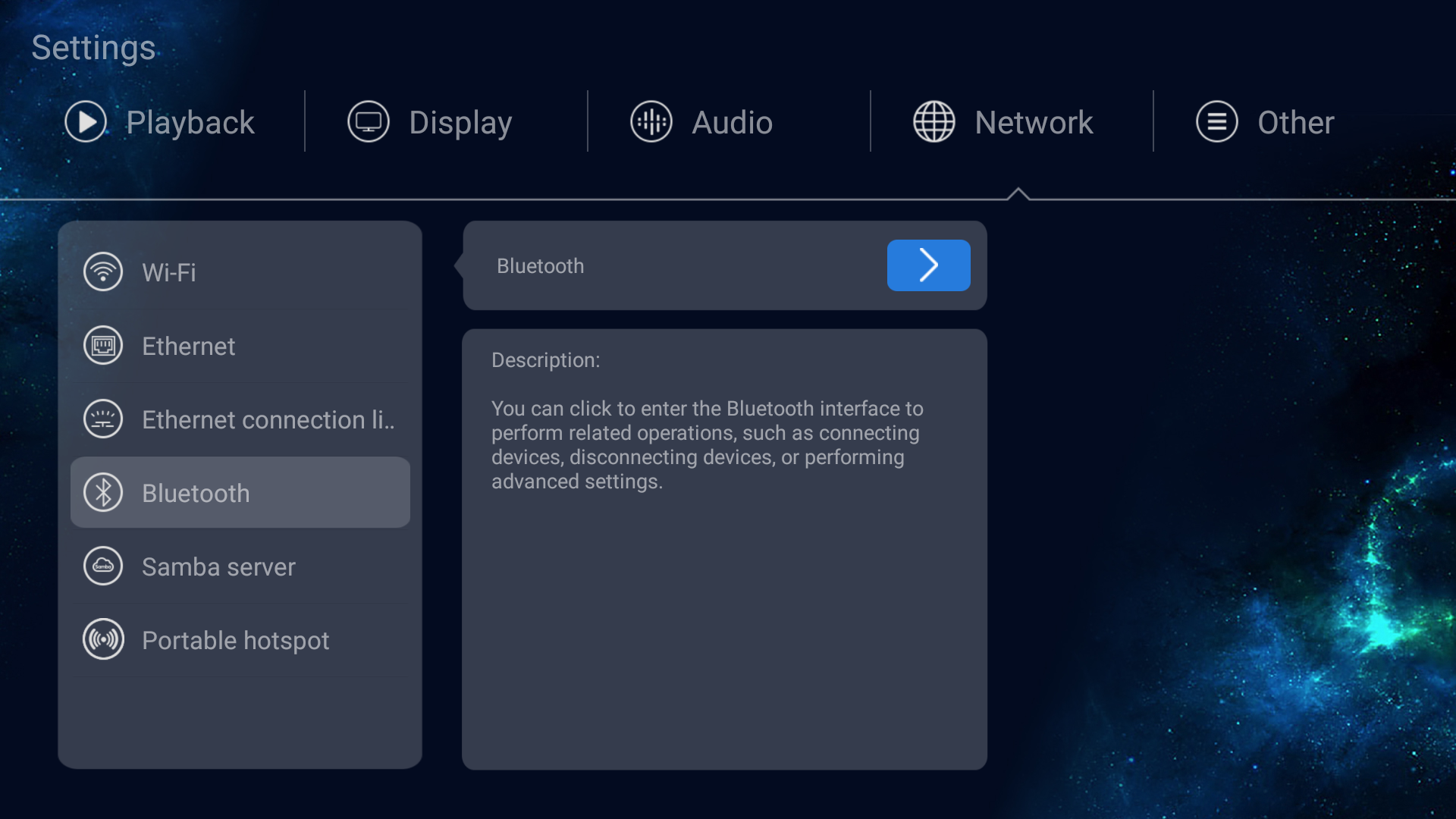Select Wi-Fi in the network list

(x=240, y=272)
